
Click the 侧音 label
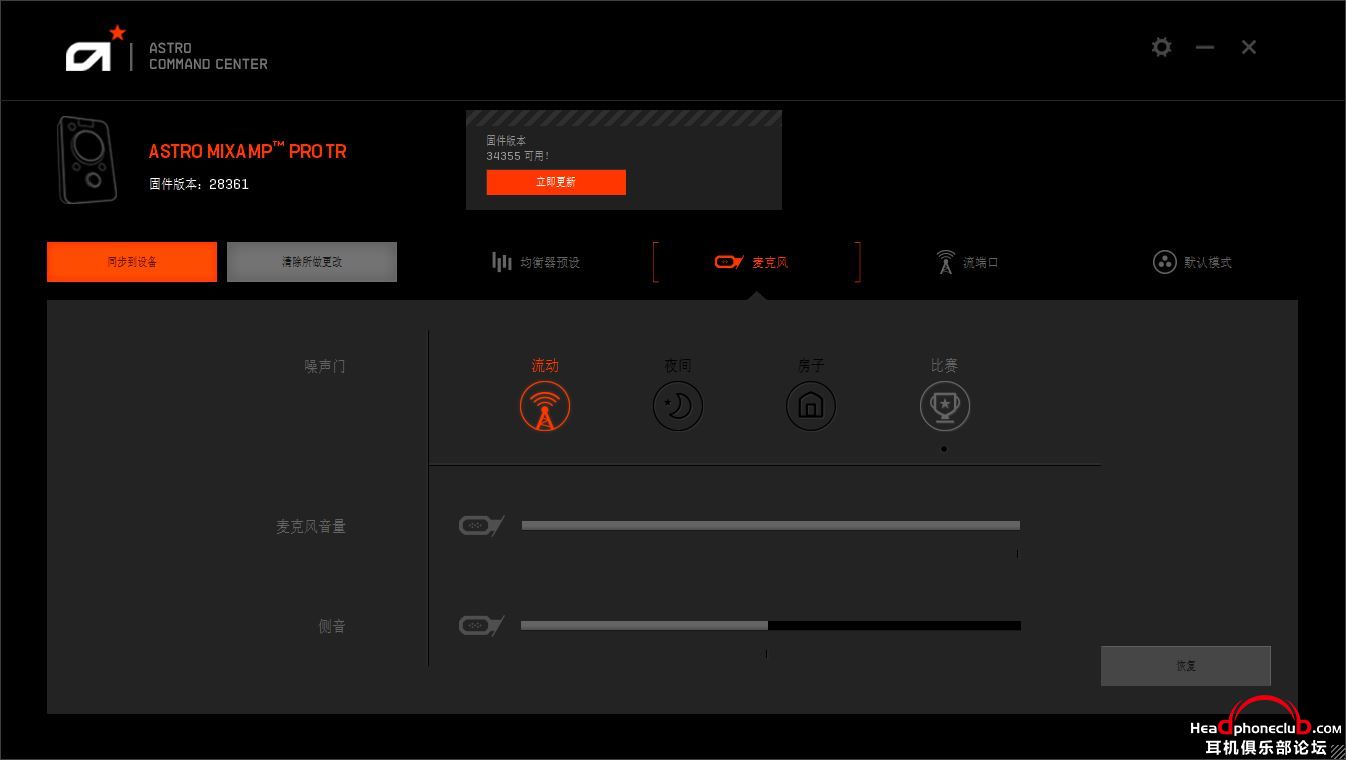332,626
